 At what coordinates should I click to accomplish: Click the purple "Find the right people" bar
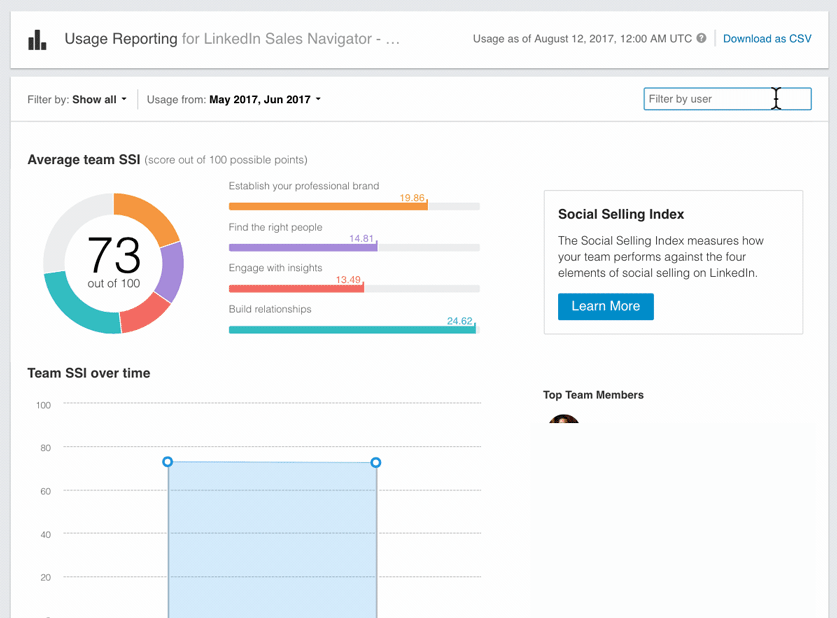pos(302,247)
